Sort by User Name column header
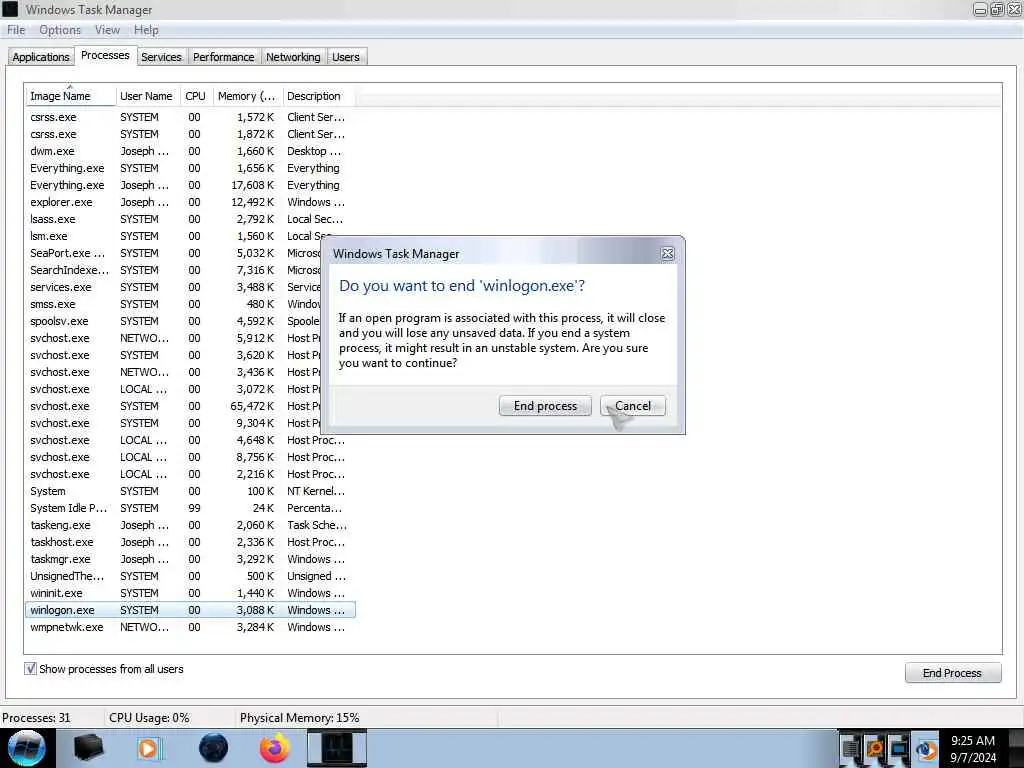Image resolution: width=1024 pixels, height=768 pixels. pyautogui.click(x=146, y=96)
